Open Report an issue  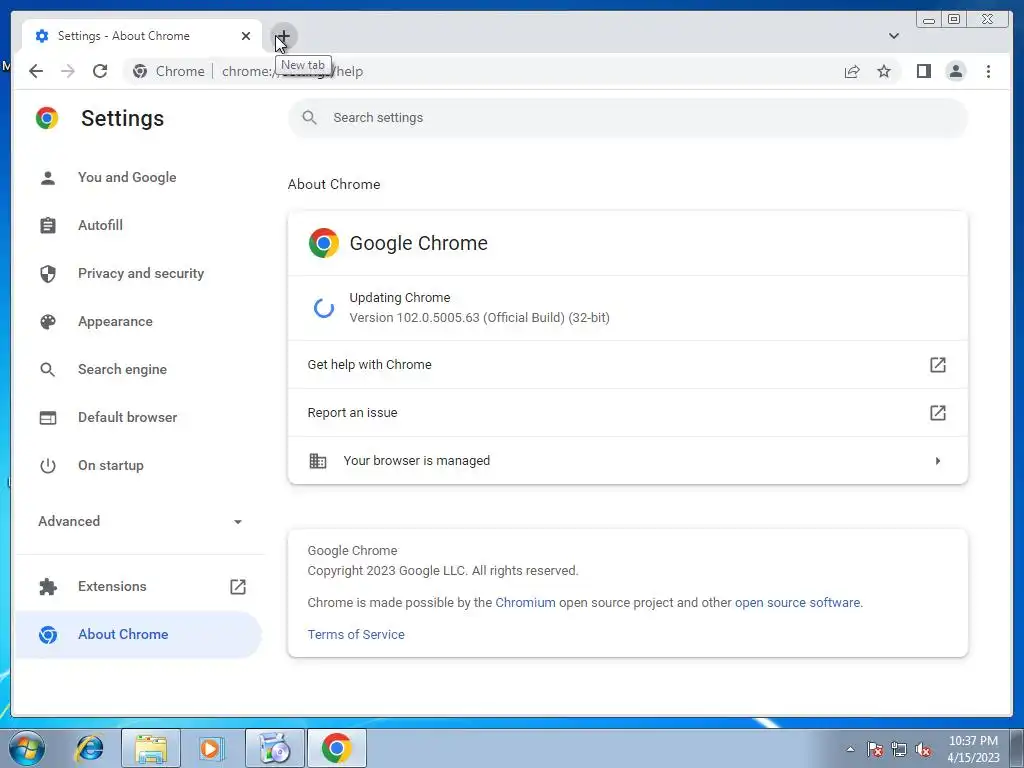(x=628, y=413)
